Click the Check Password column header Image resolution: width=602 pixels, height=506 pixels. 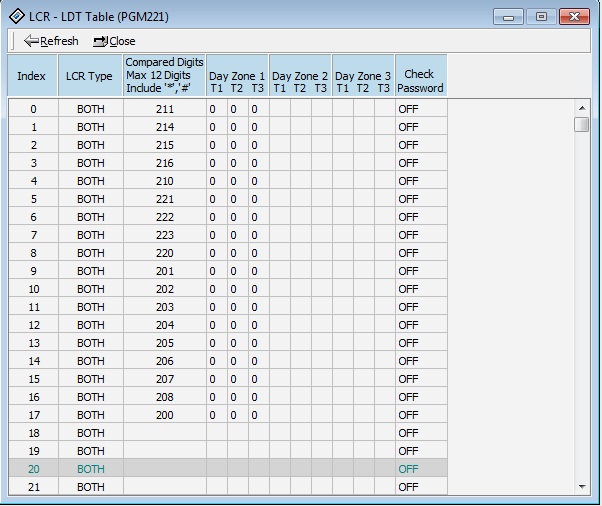[420, 75]
